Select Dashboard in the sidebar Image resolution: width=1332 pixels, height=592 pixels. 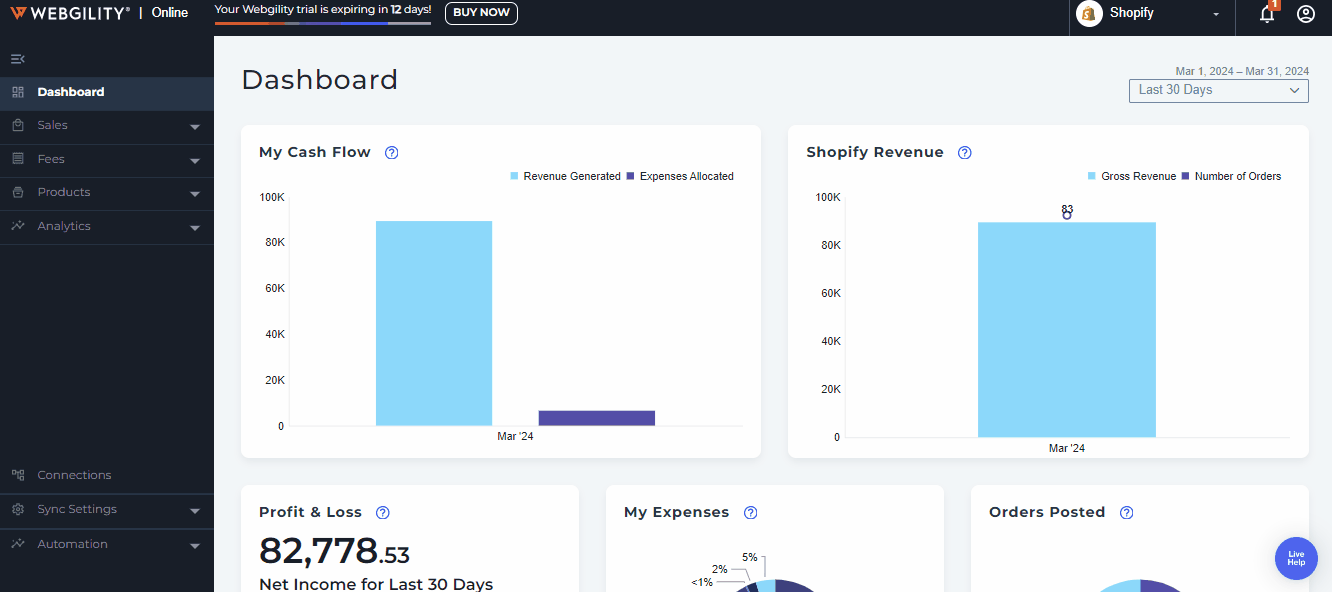pos(71,92)
